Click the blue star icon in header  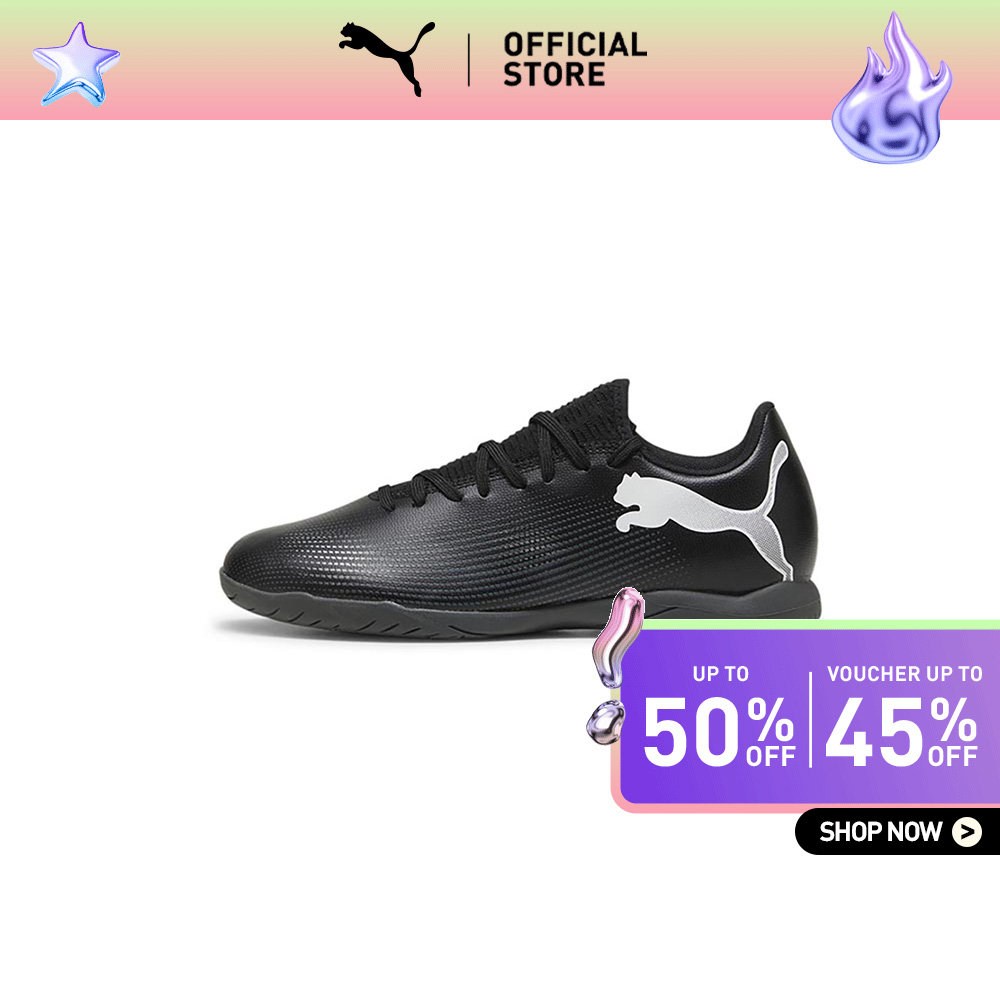[77, 64]
